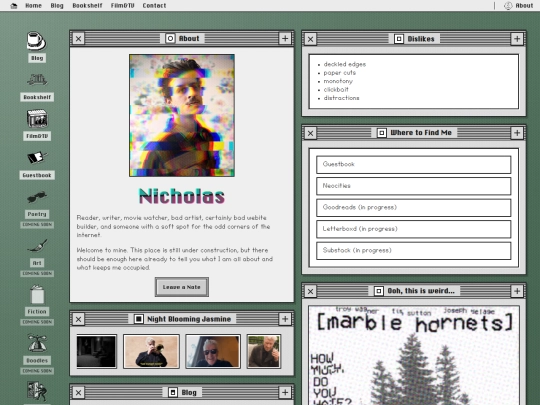
Task: Open the Film&TV television sidebar icon
Action: [x=37, y=118]
